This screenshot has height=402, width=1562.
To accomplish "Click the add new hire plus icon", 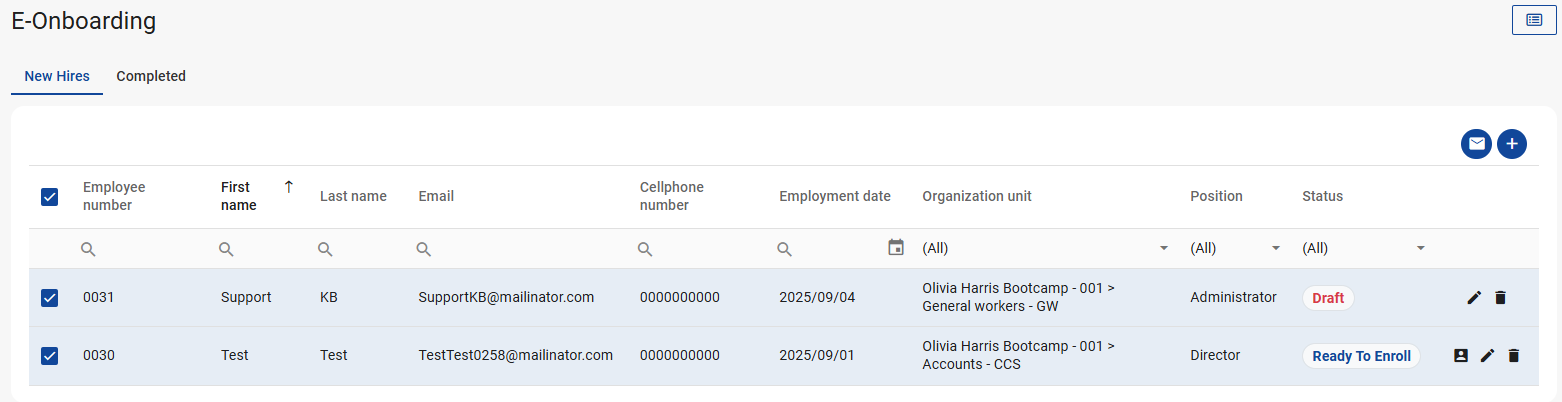I will pyautogui.click(x=1512, y=144).
